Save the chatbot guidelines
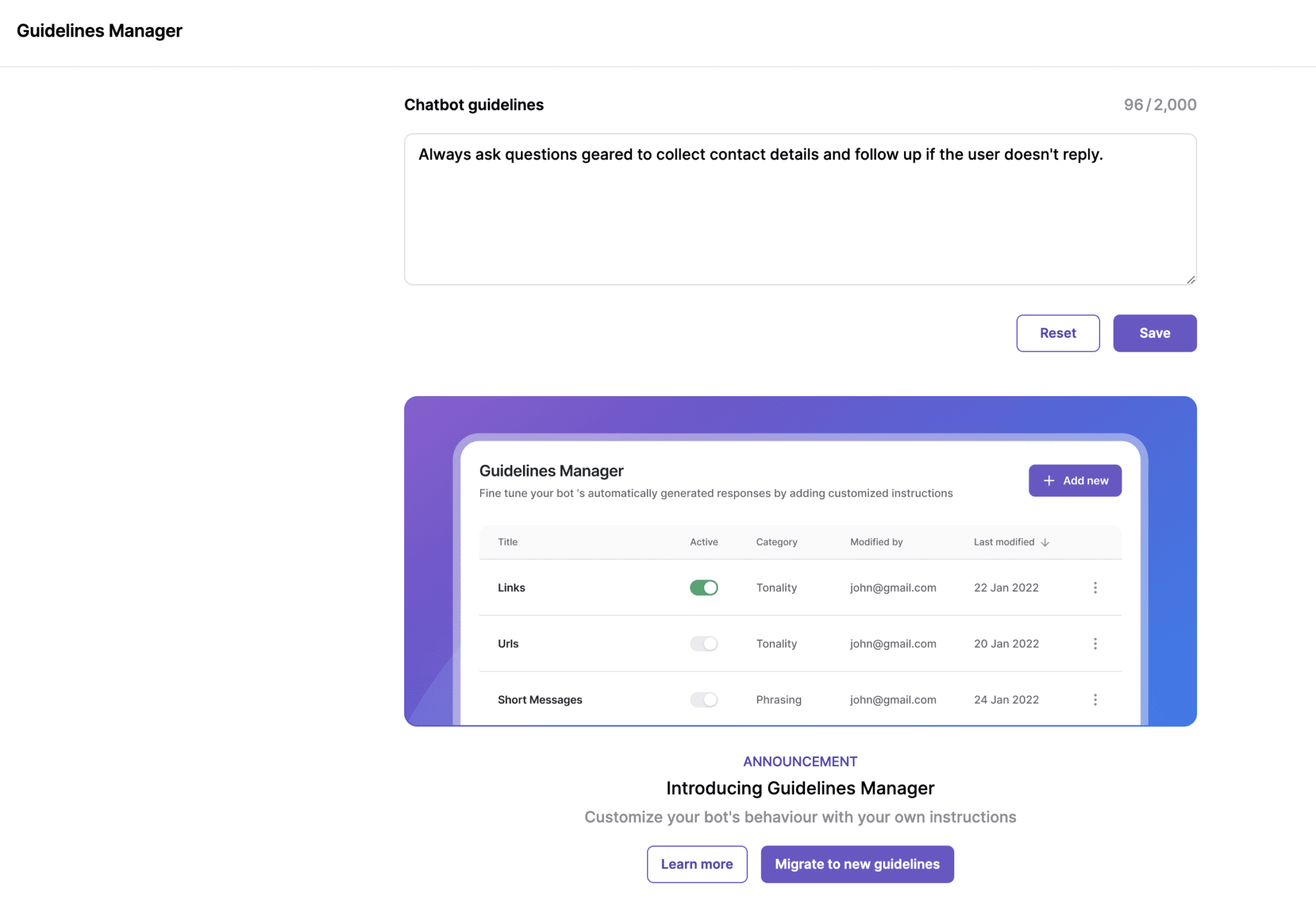1316x920 pixels. coord(1154,333)
